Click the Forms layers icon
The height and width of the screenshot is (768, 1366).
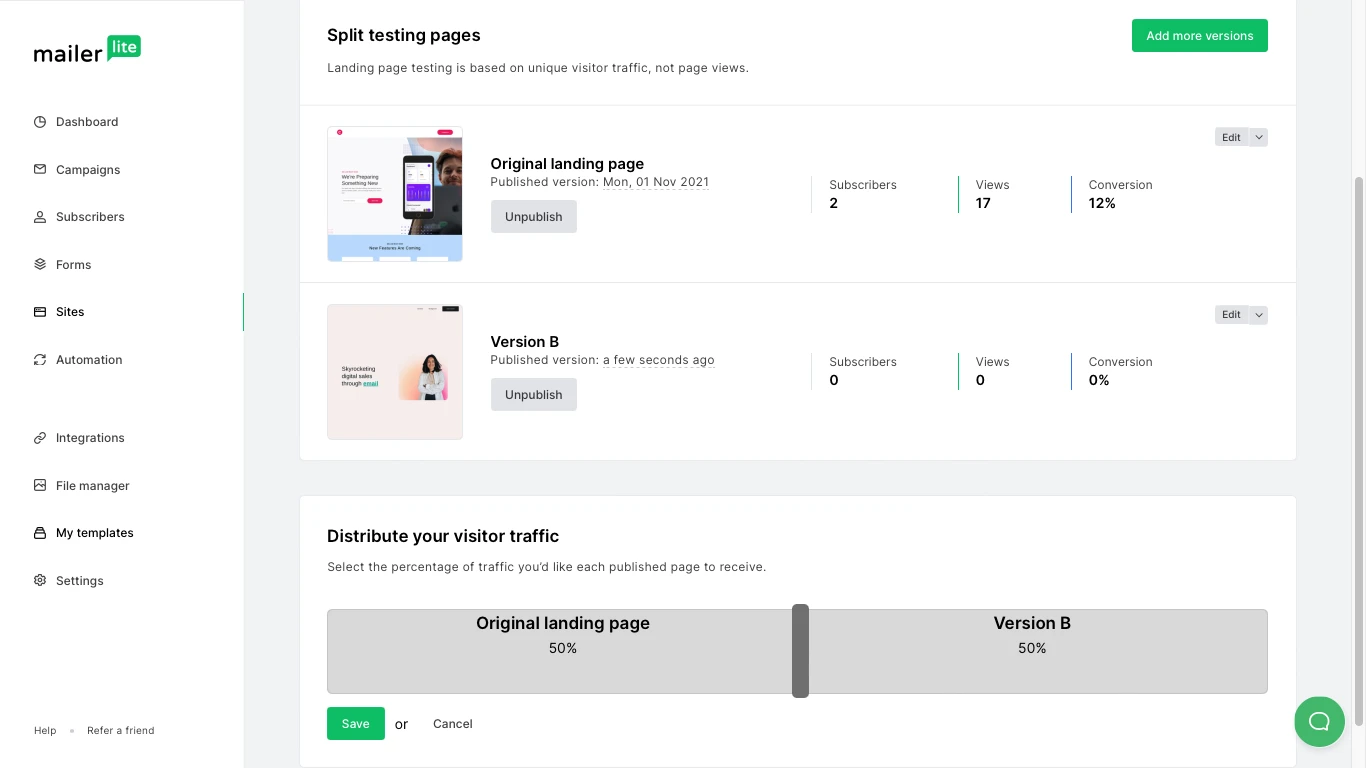coord(40,265)
